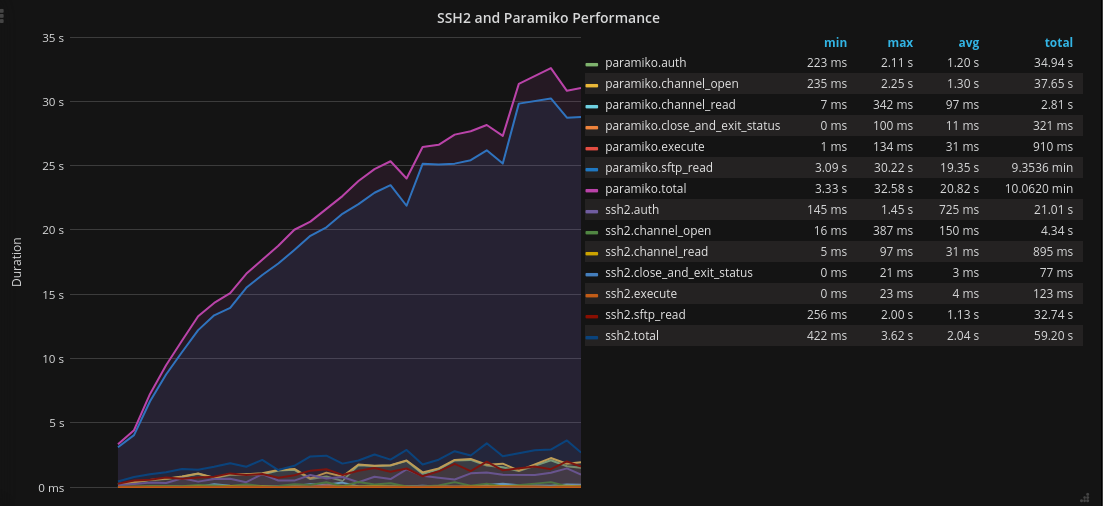Click the ssh2.sftp_read legend label
This screenshot has width=1103, height=506.
coord(645,315)
